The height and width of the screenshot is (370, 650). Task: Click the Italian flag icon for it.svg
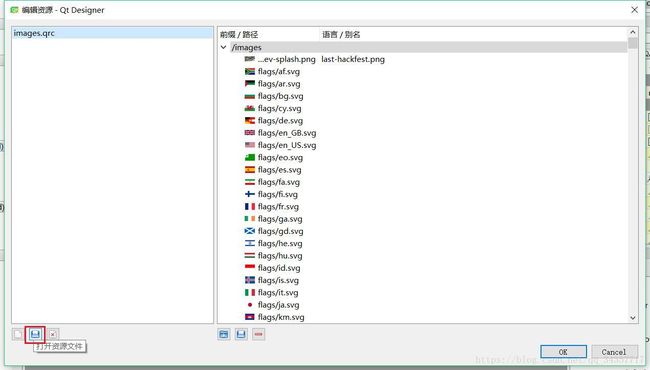pos(250,293)
